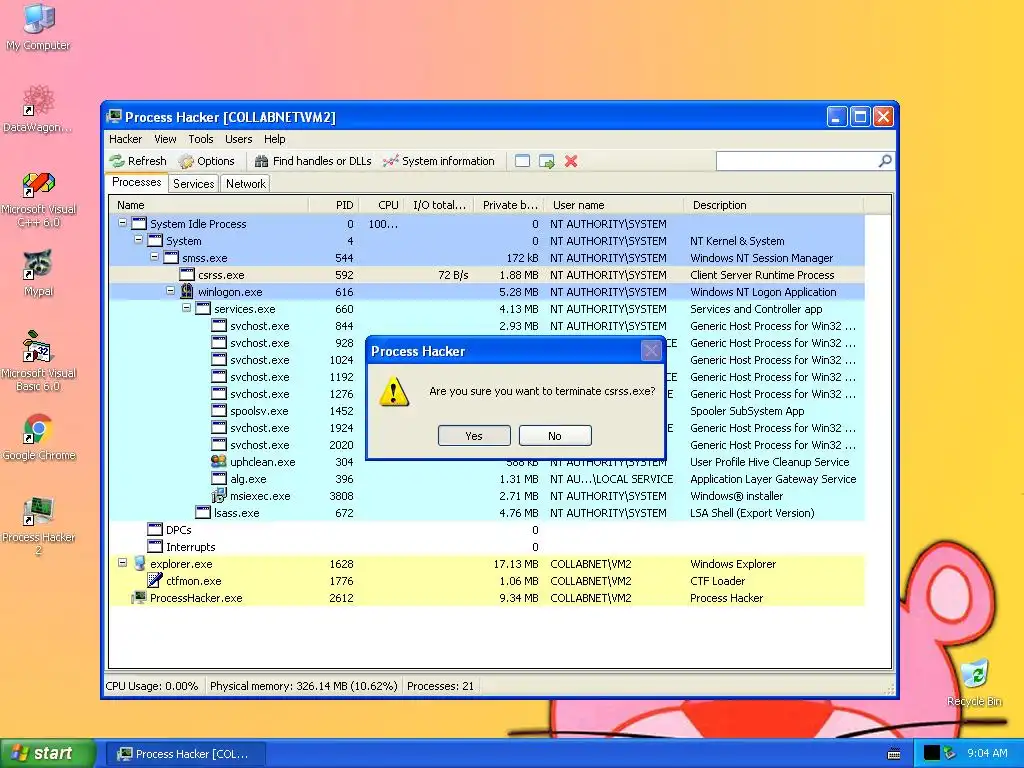Open Microsoft Visual Basic 6.0 shortcut
1024x768 pixels.
point(39,361)
